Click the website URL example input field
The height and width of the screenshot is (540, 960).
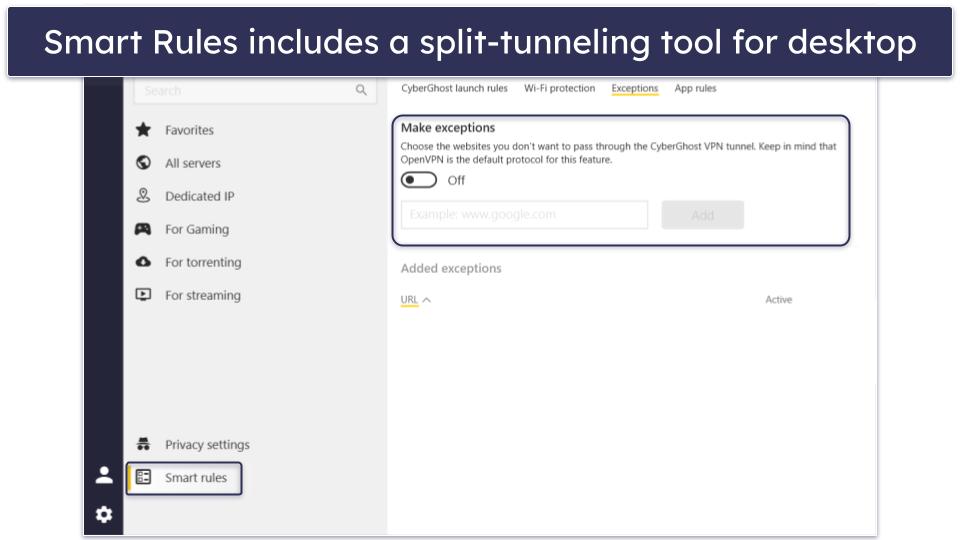(524, 215)
